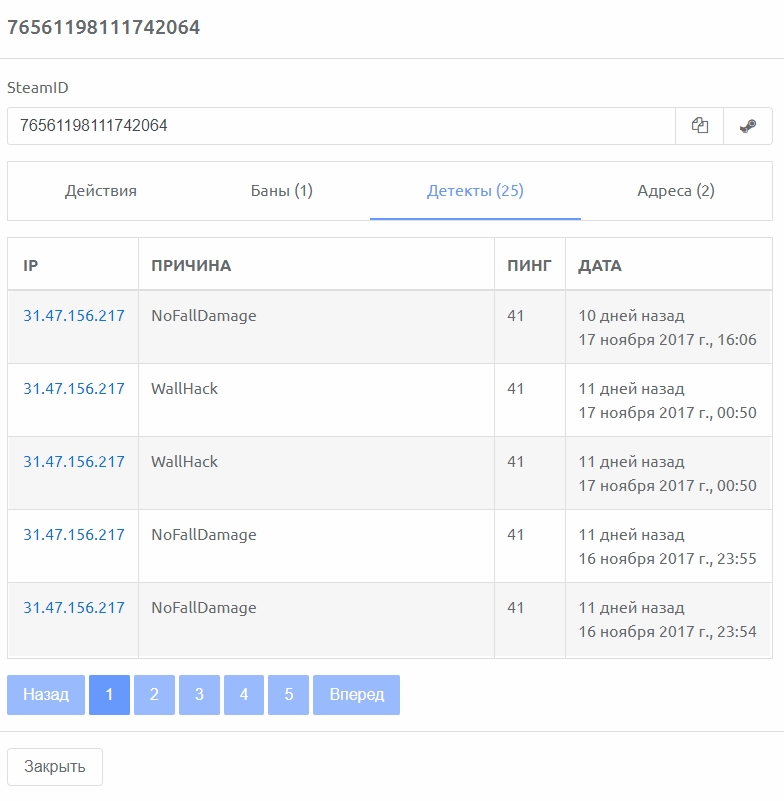Select the Детекты (25) tab
The height and width of the screenshot is (801, 784).
[x=475, y=191]
